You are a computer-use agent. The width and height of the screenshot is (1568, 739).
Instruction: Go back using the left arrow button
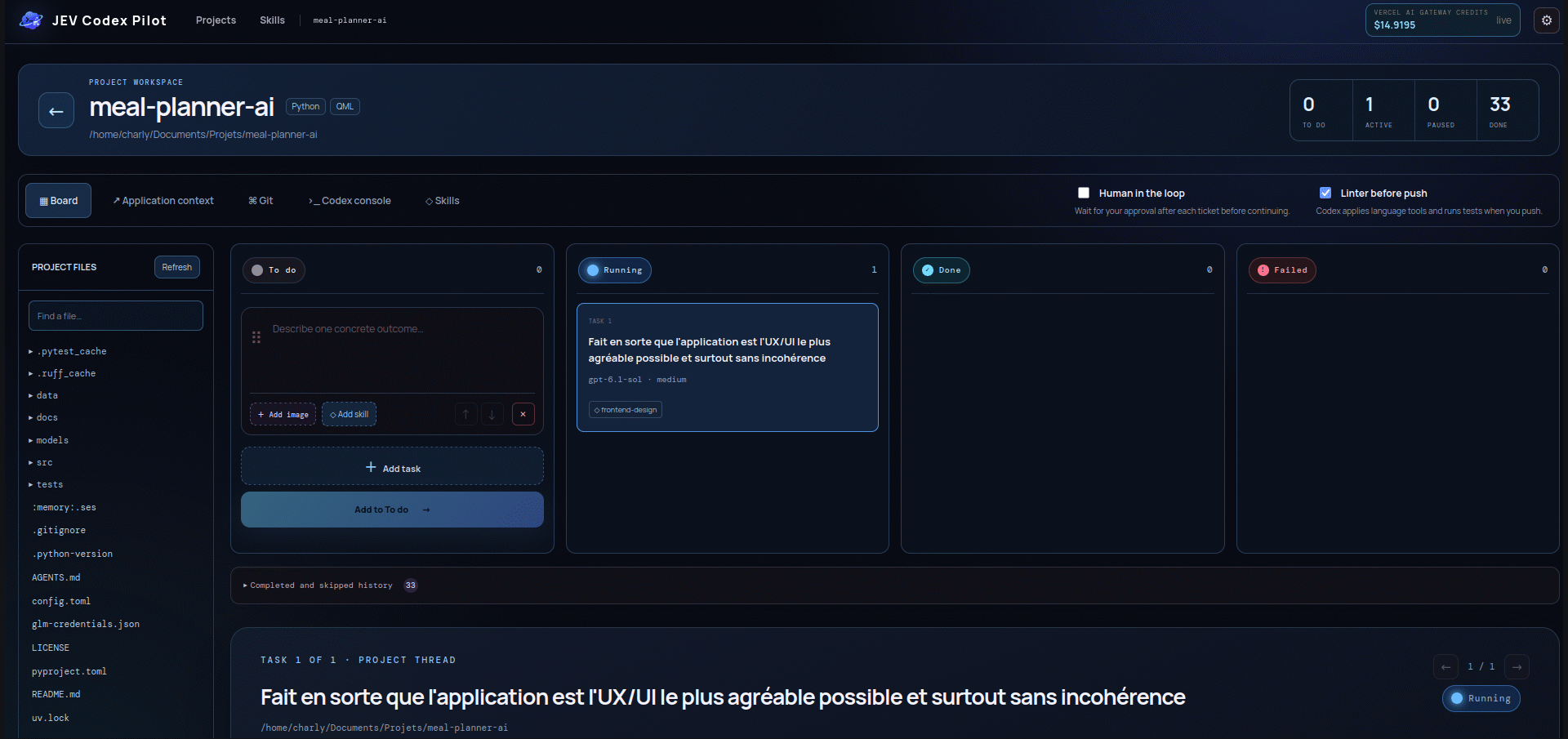pyautogui.click(x=56, y=111)
